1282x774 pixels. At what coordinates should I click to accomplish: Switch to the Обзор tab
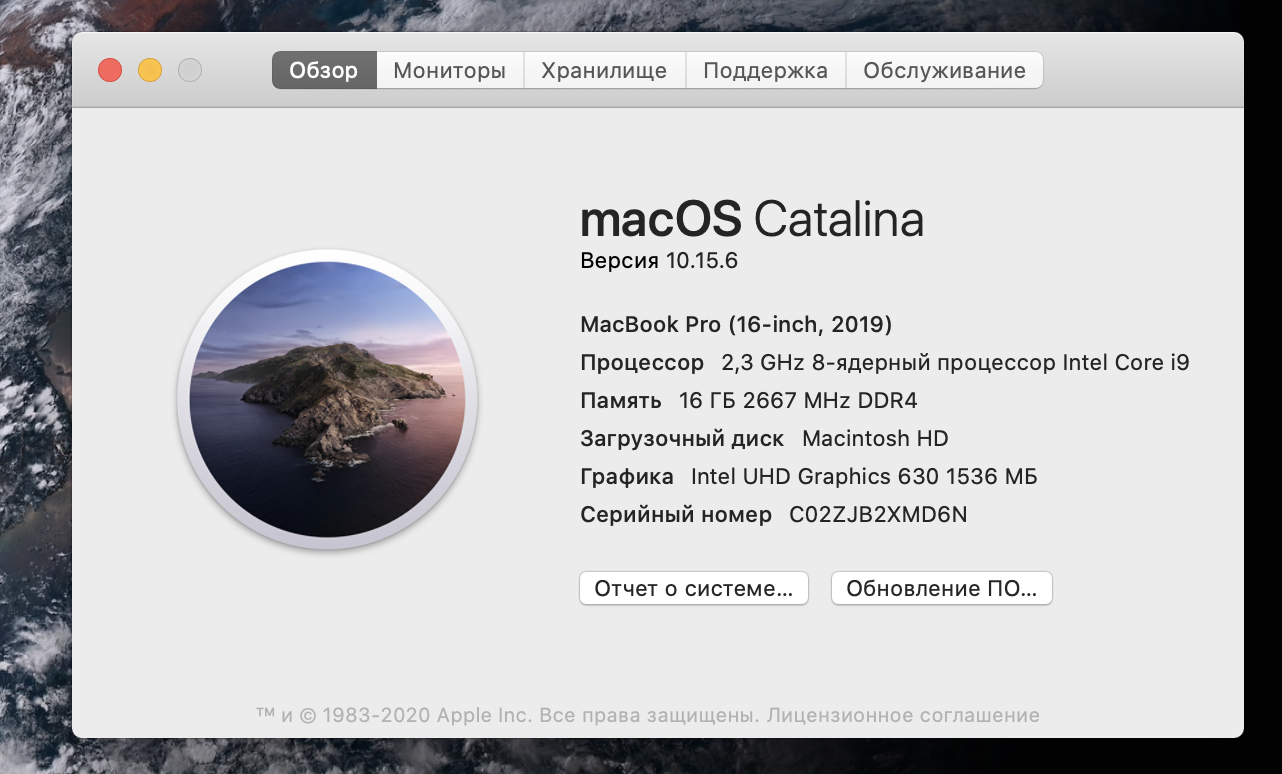coord(324,70)
